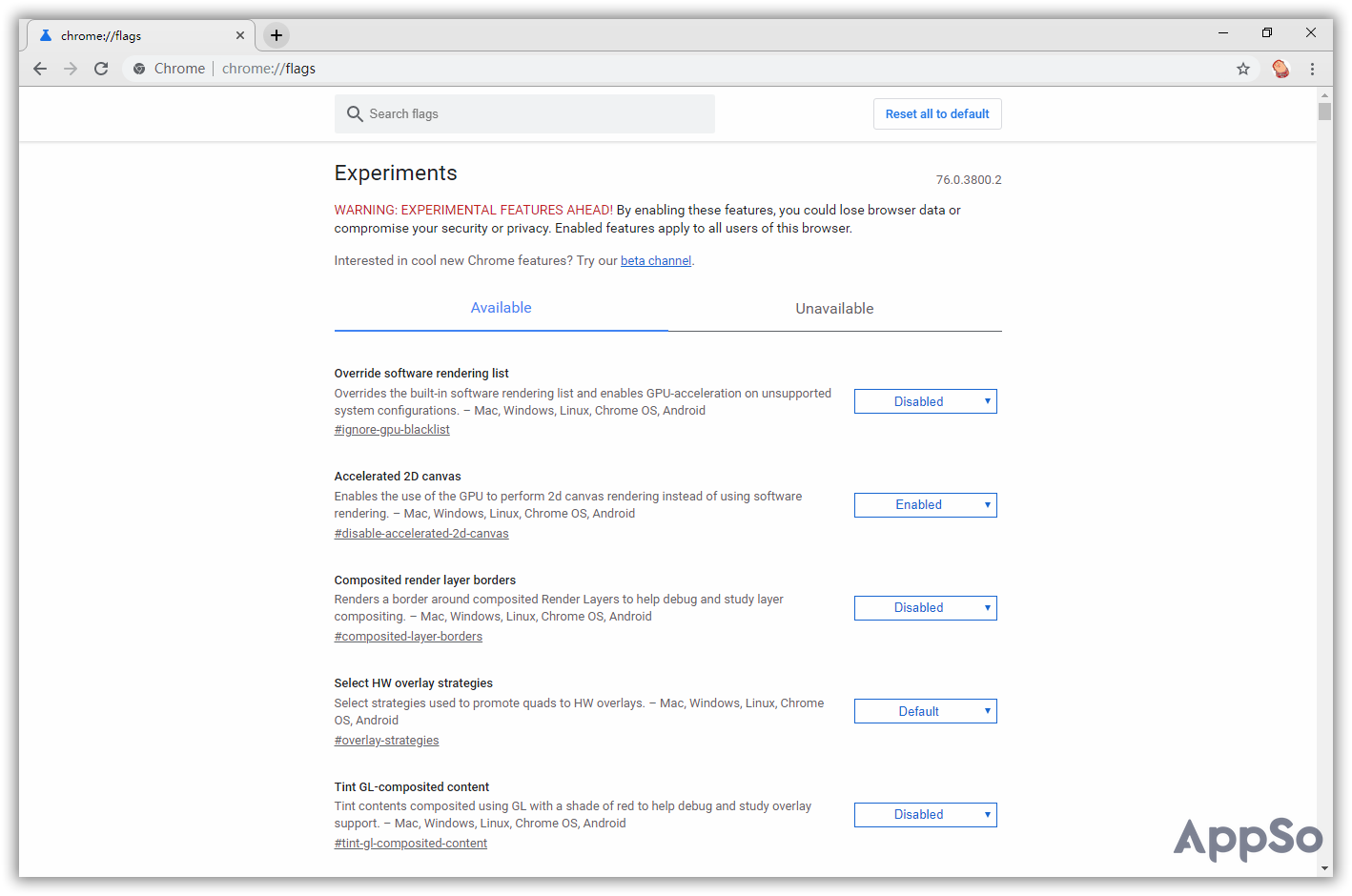Click the page scrollbar thumb
Screen dimensions: 1352x896
coord(1324,112)
